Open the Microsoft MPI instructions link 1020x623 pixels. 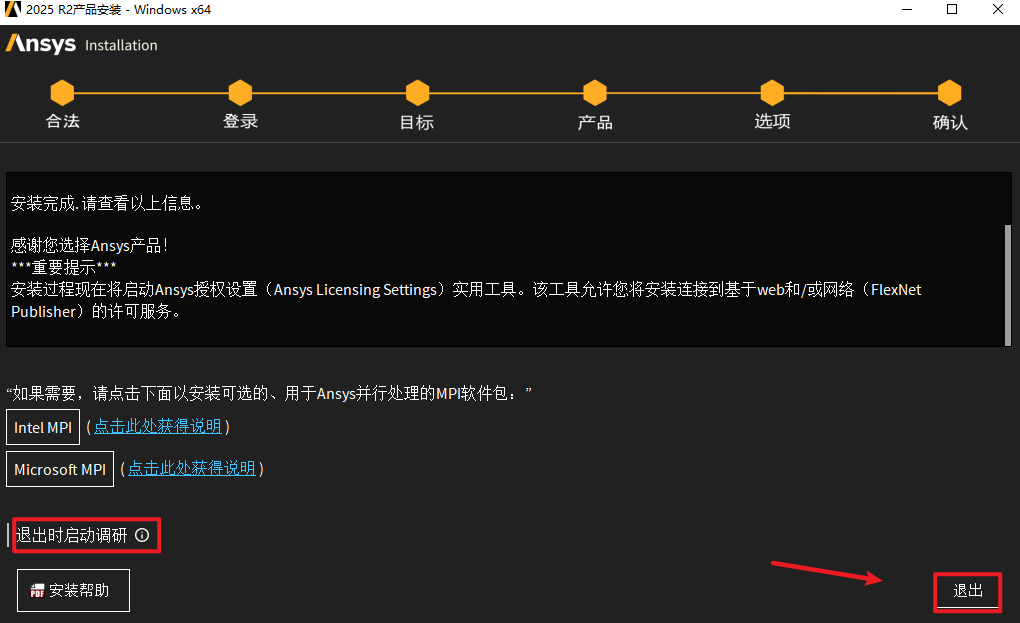192,468
